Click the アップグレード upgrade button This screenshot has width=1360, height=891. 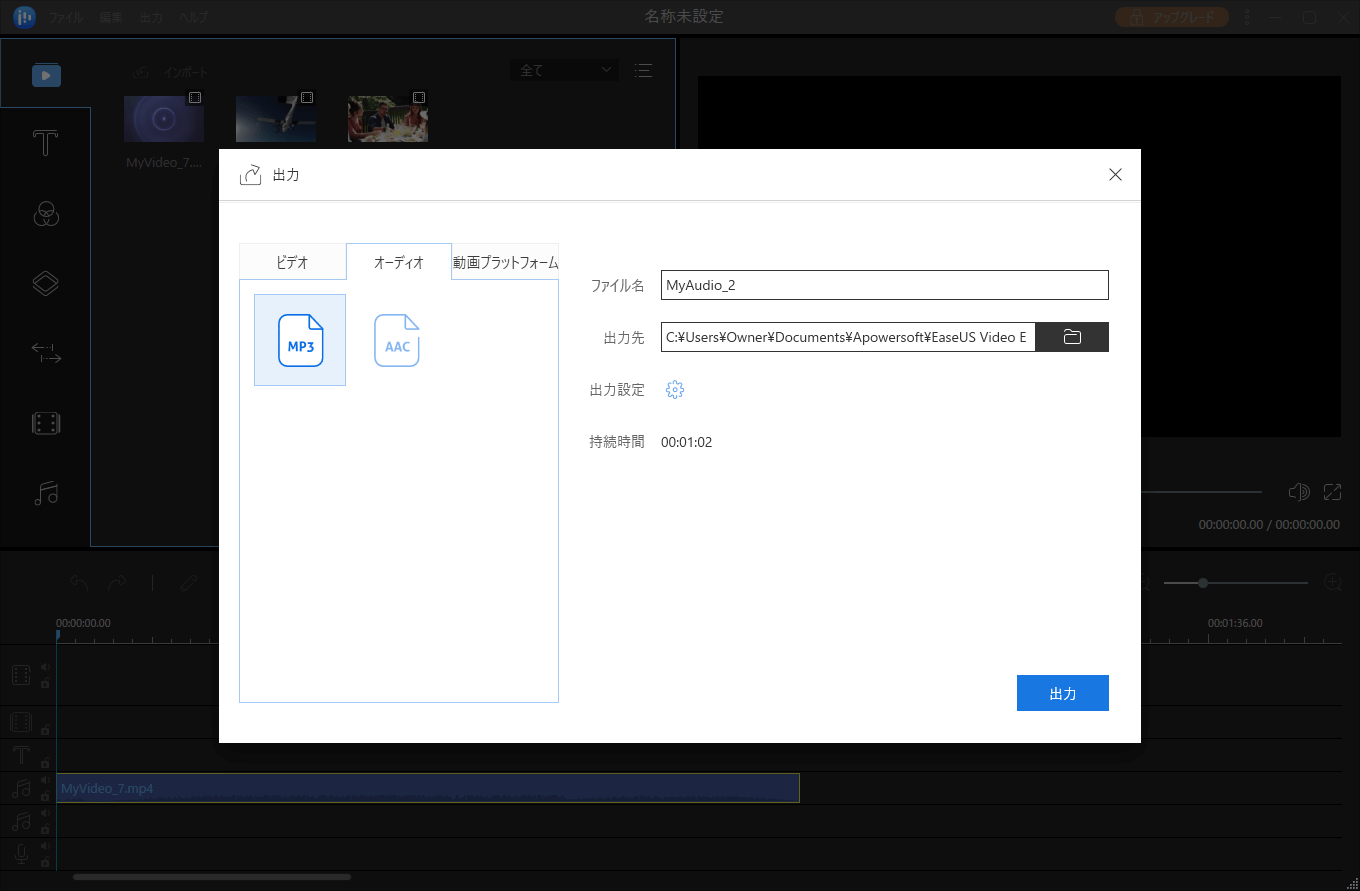coord(1172,17)
